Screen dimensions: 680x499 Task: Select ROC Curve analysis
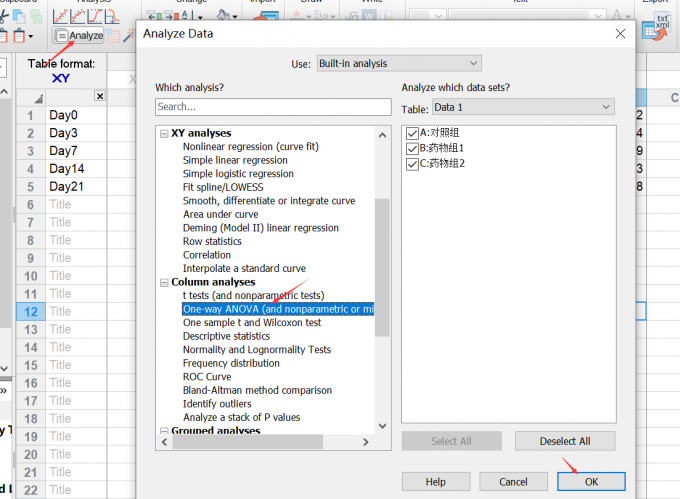[207, 377]
